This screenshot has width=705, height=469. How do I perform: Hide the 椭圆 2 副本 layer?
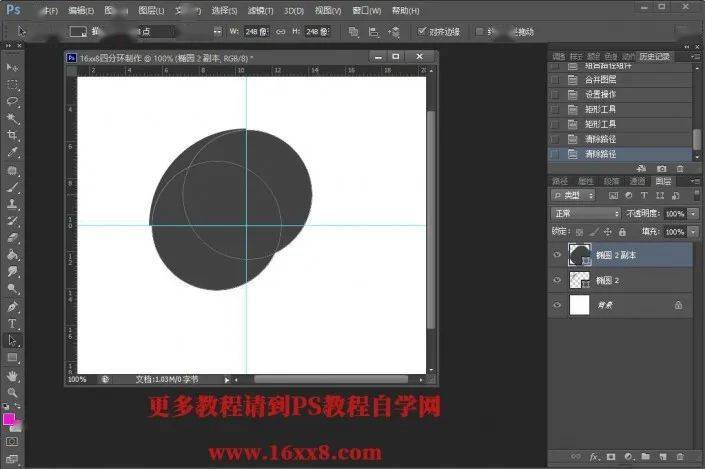pyautogui.click(x=557, y=255)
